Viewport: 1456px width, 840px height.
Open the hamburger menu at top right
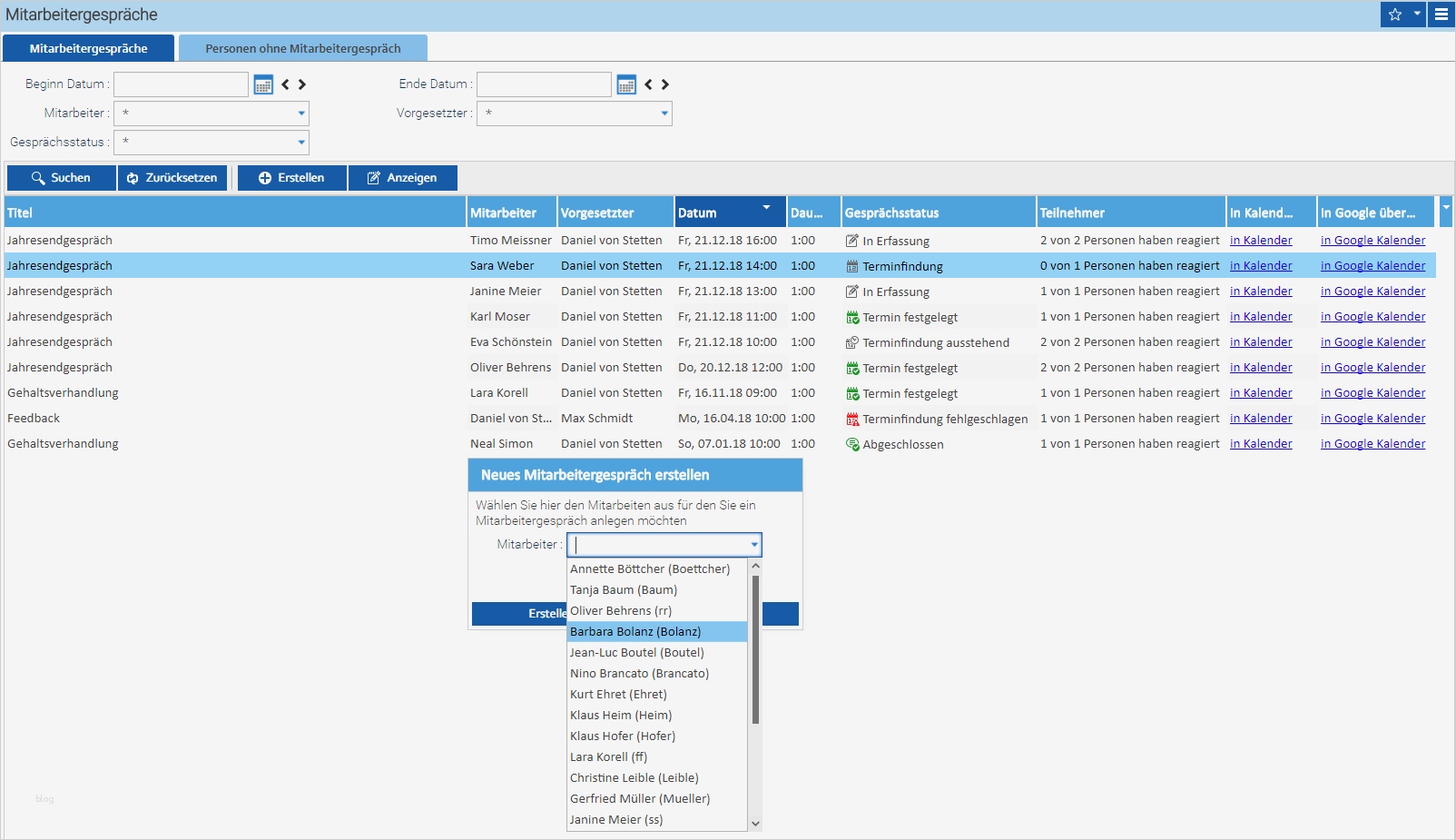(x=1441, y=15)
